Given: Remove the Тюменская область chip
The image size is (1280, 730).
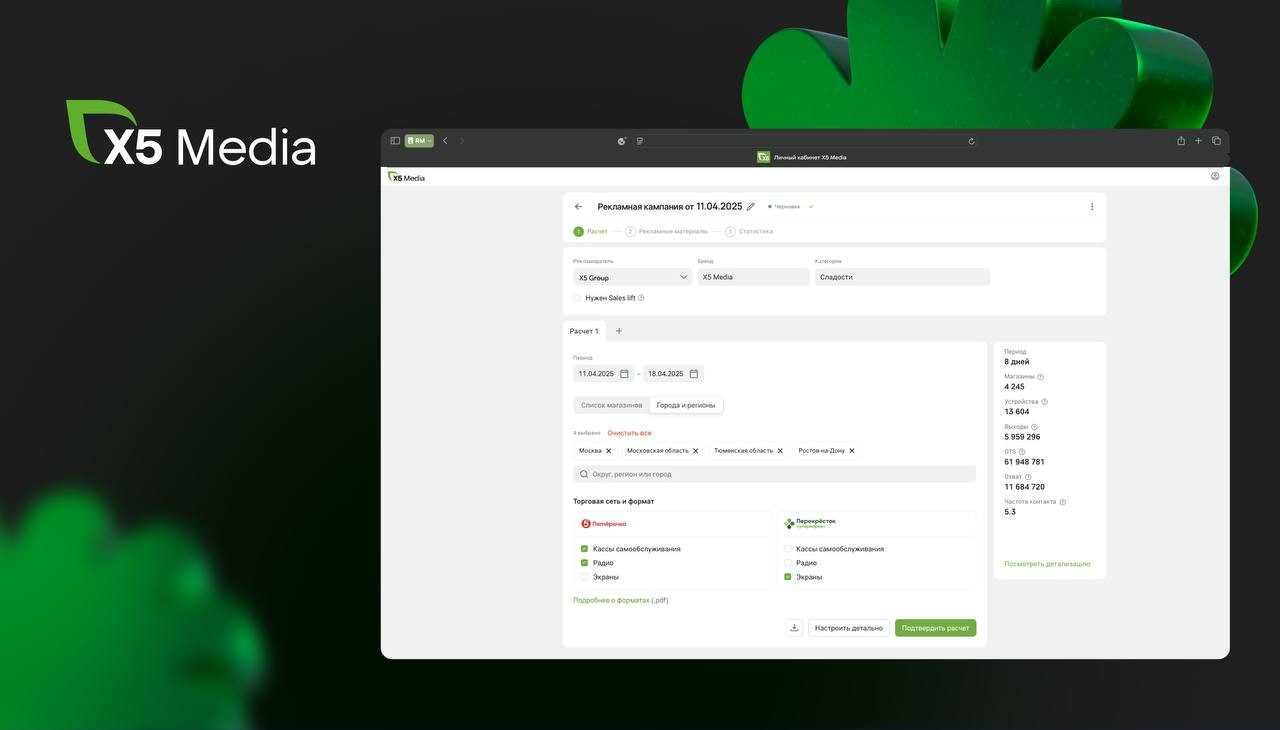Looking at the screenshot, I should point(781,451).
